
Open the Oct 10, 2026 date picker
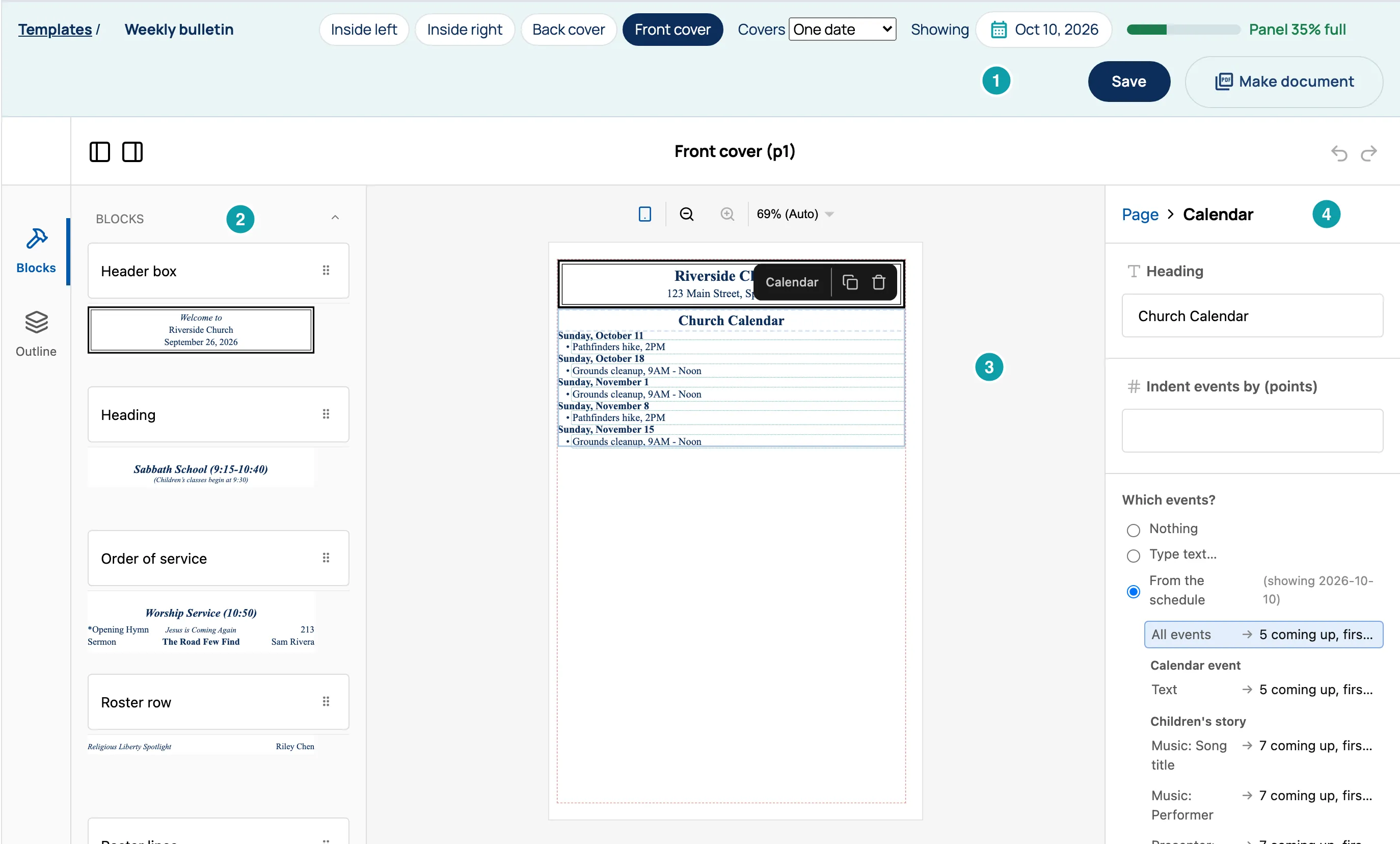click(x=1044, y=30)
